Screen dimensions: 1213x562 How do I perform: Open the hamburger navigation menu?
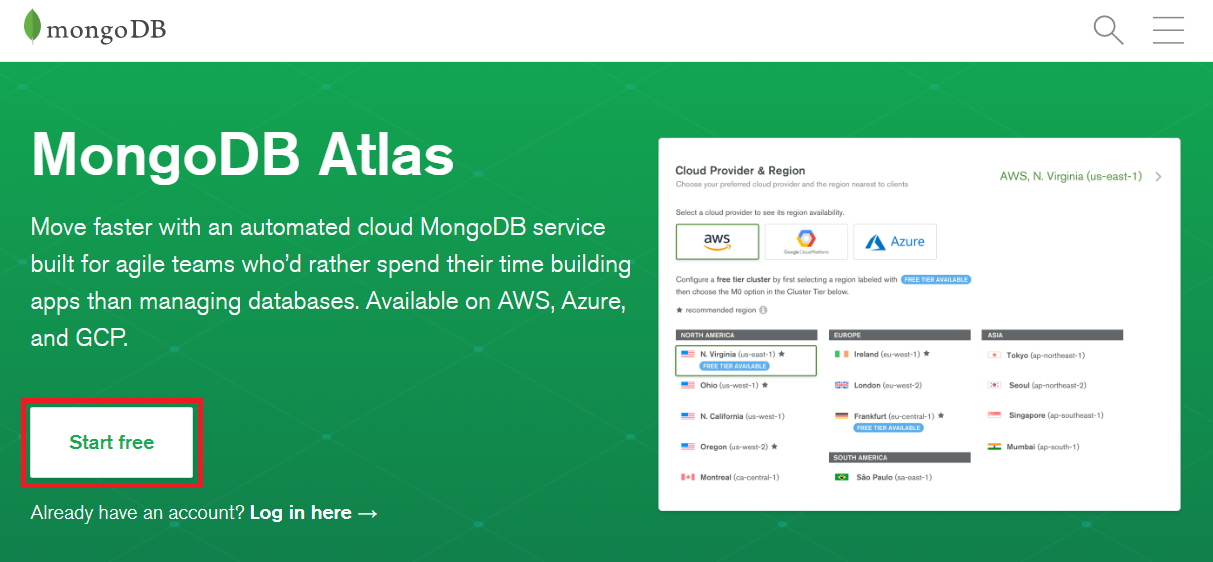[1168, 30]
